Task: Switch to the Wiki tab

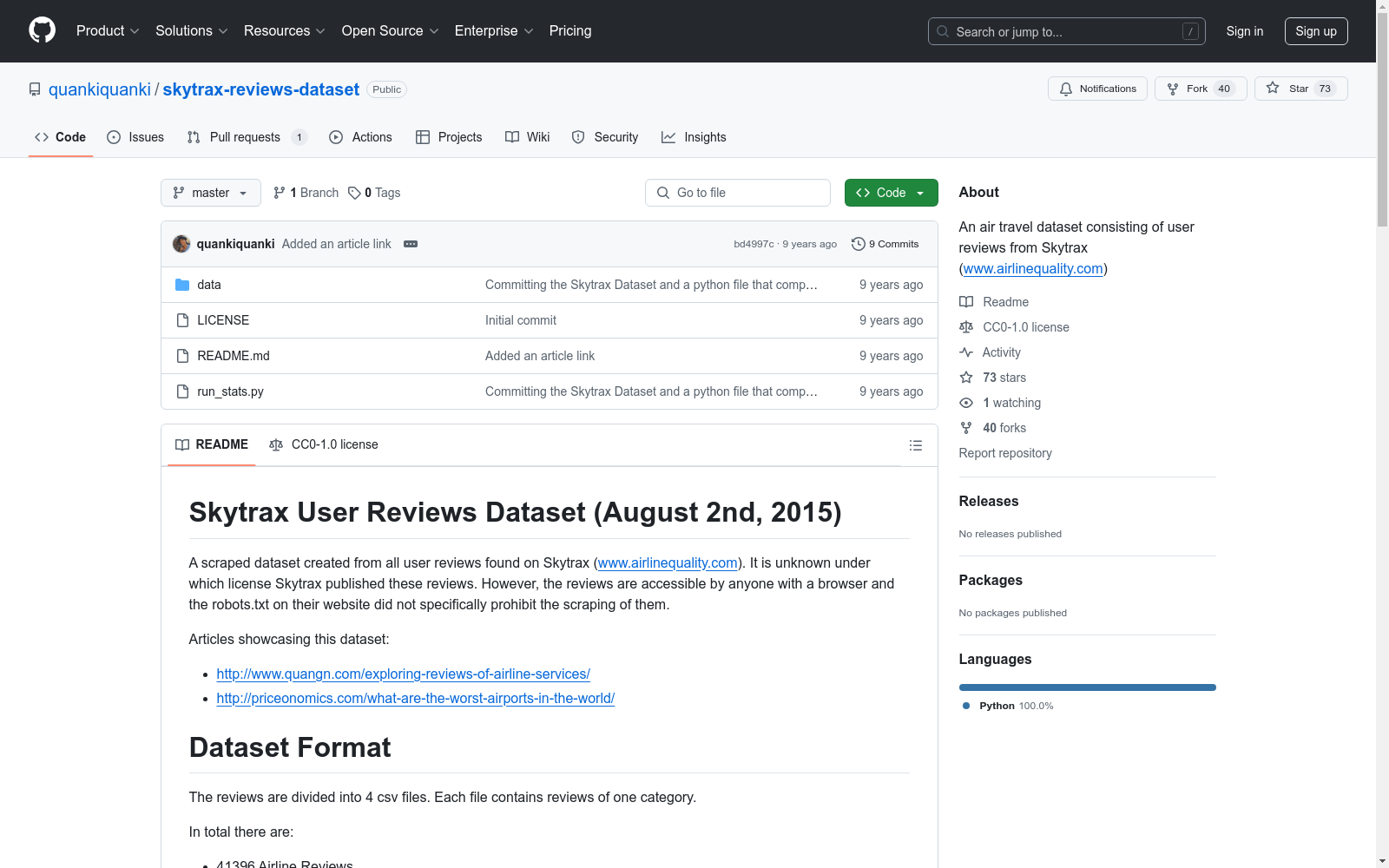Action: pos(528,137)
